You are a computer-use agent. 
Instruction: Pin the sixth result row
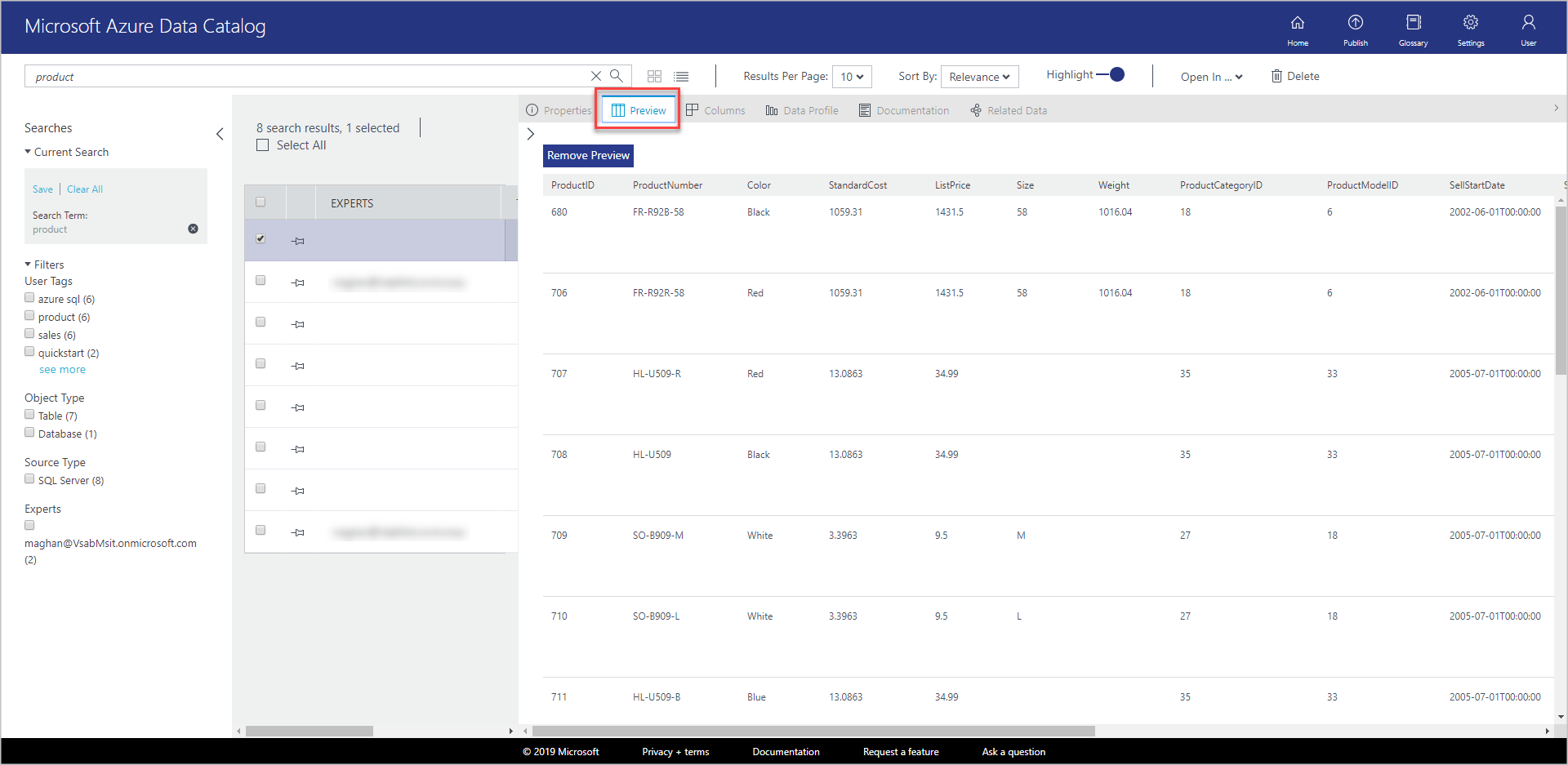(x=298, y=449)
